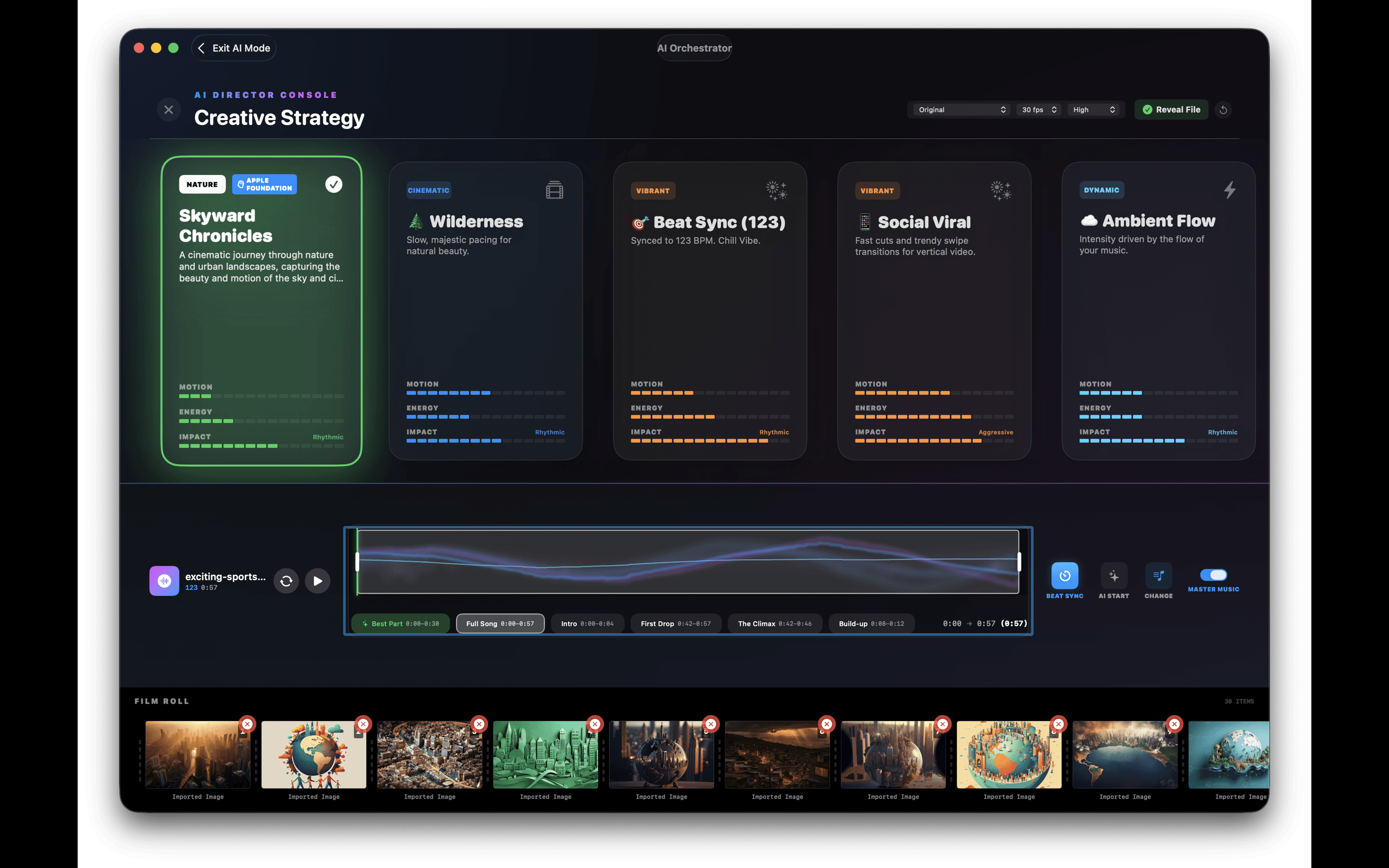Deselect the Skyward Chronicles checkmark
Viewport: 1389px width, 868px height.
[333, 184]
